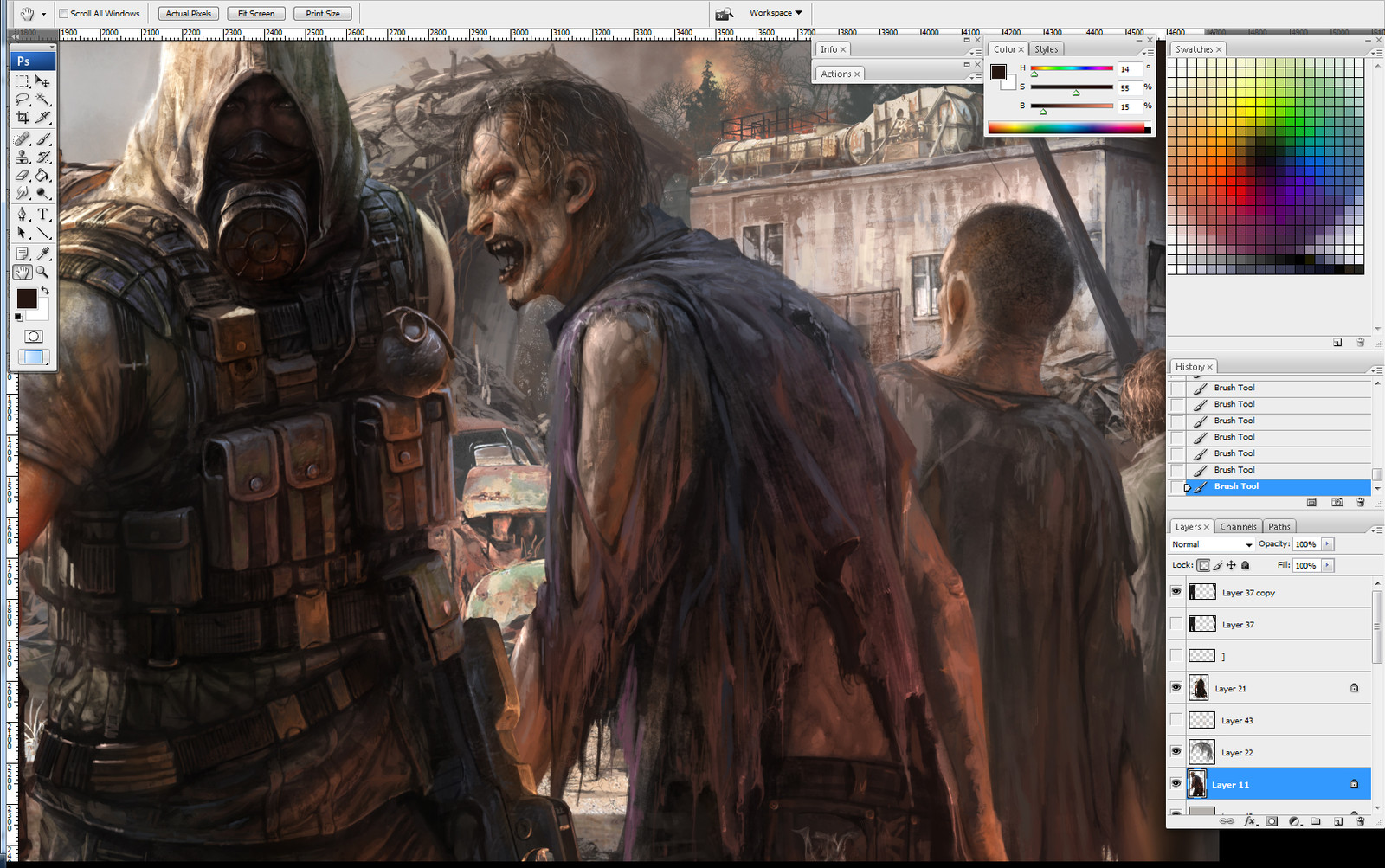Viewport: 1385px width, 868px height.
Task: Select the Burn tool
Action: click(x=42, y=193)
